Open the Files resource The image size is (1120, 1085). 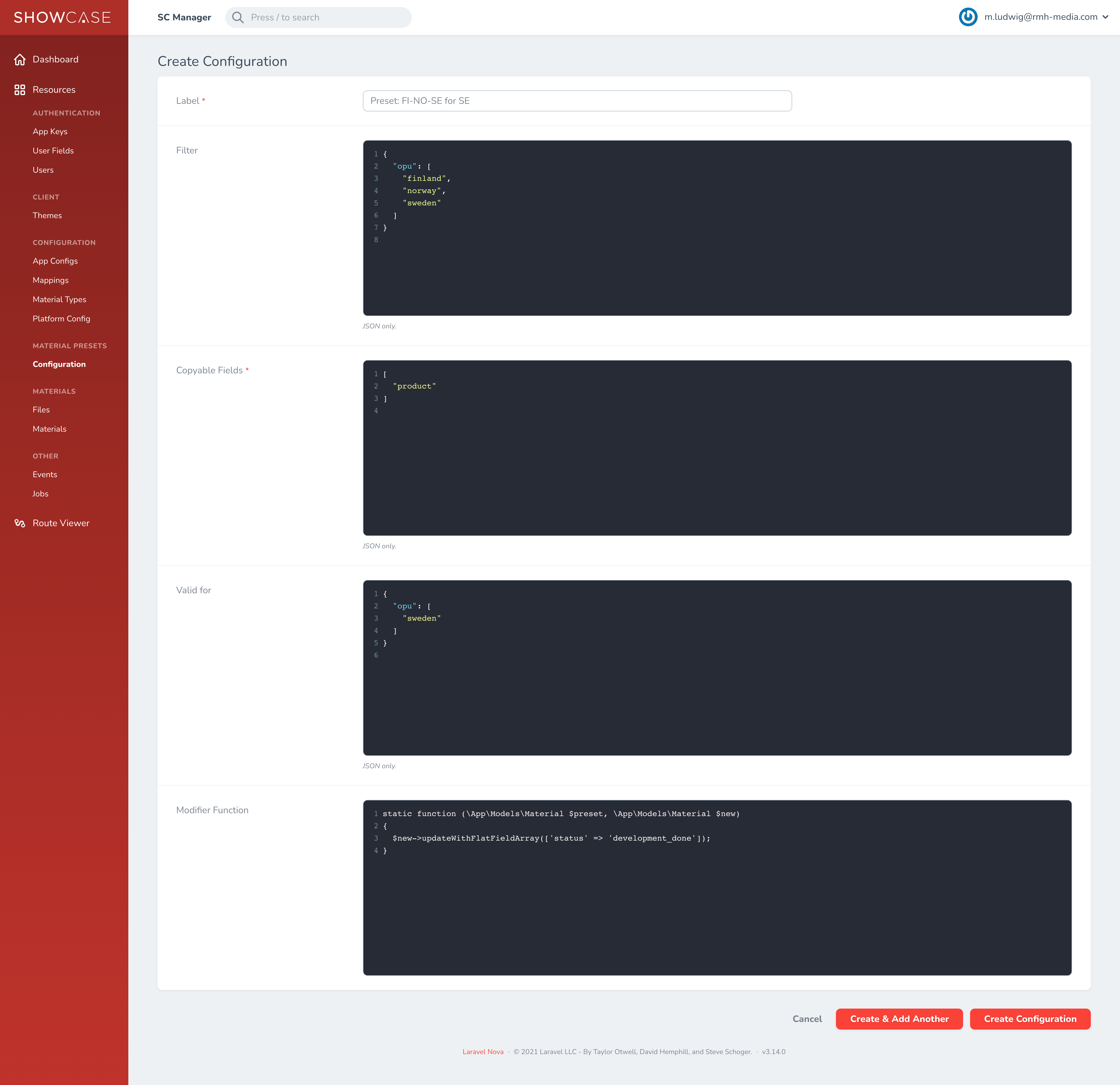(41, 410)
